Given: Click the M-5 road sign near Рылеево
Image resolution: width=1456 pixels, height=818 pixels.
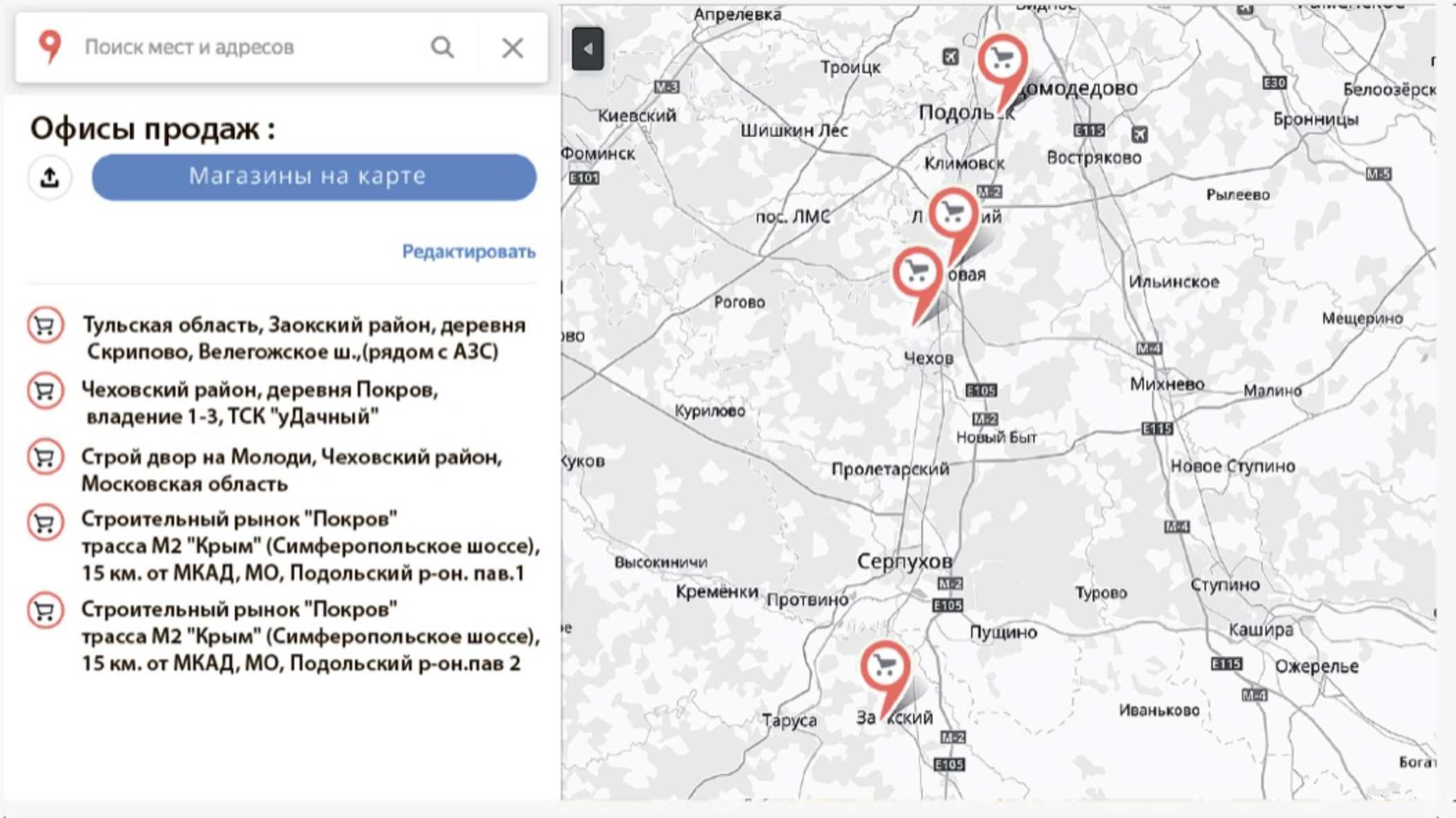Looking at the screenshot, I should click(x=1379, y=173).
